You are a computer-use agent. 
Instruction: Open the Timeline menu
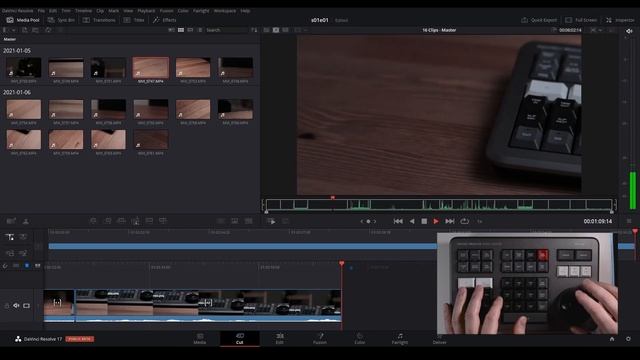click(x=83, y=11)
